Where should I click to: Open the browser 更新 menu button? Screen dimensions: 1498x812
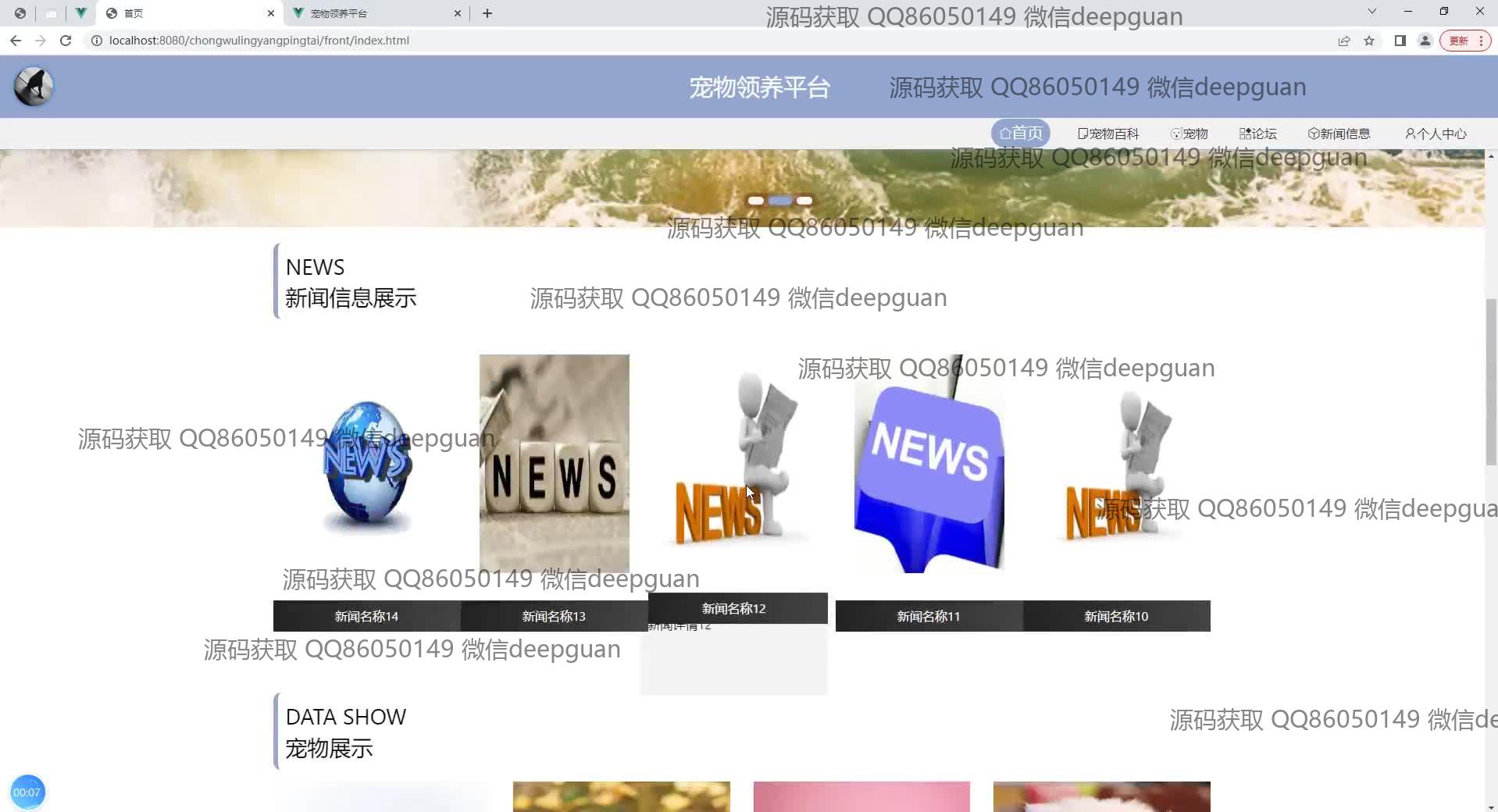(1465, 41)
